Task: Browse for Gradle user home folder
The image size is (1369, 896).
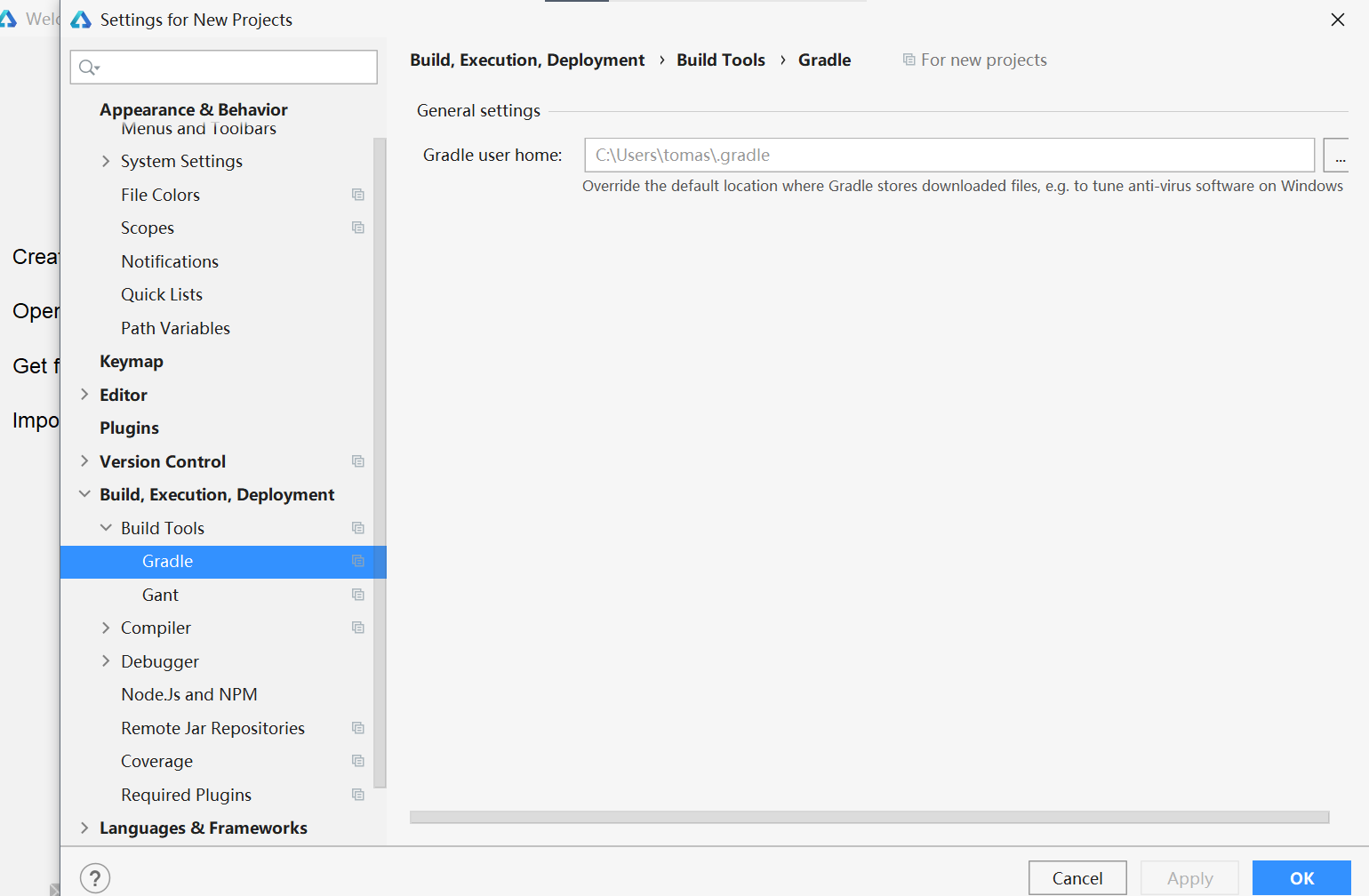Action: pyautogui.click(x=1337, y=156)
